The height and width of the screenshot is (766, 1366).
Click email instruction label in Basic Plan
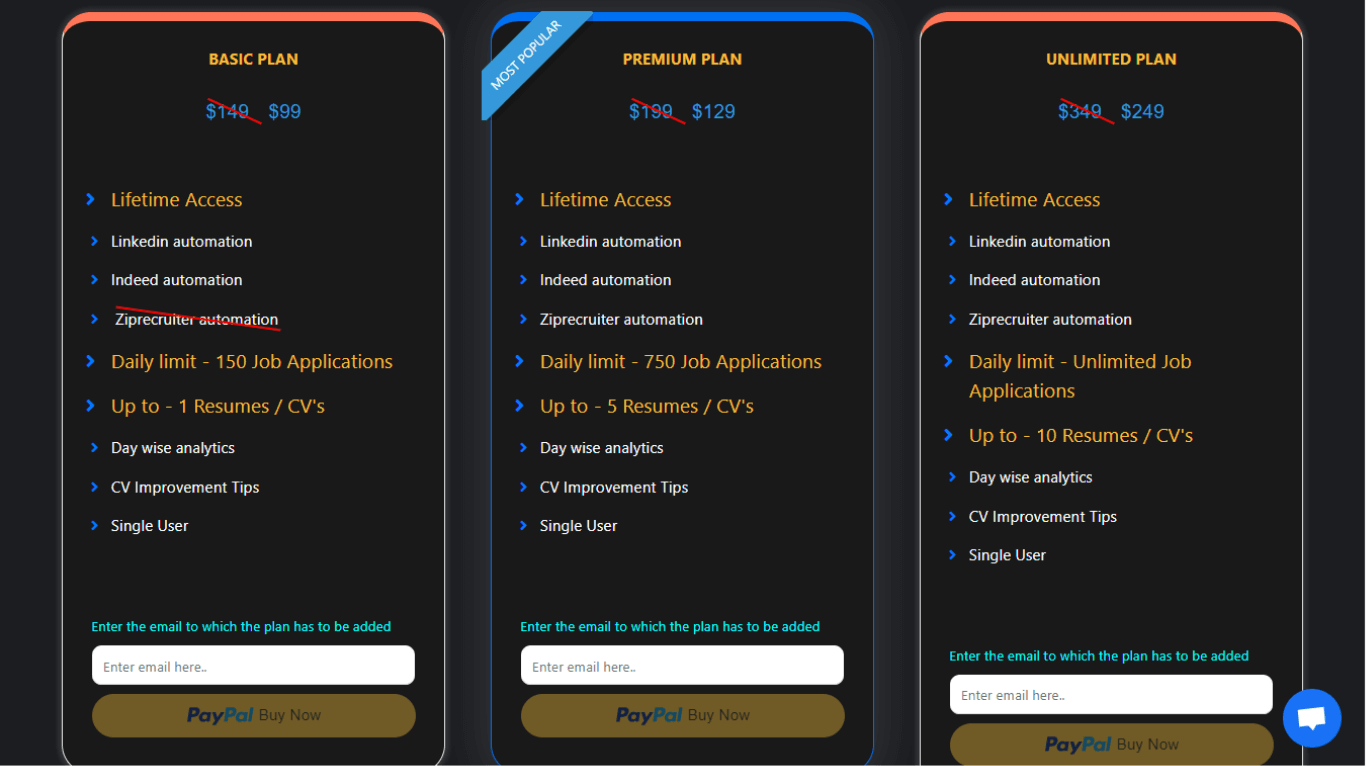241,627
